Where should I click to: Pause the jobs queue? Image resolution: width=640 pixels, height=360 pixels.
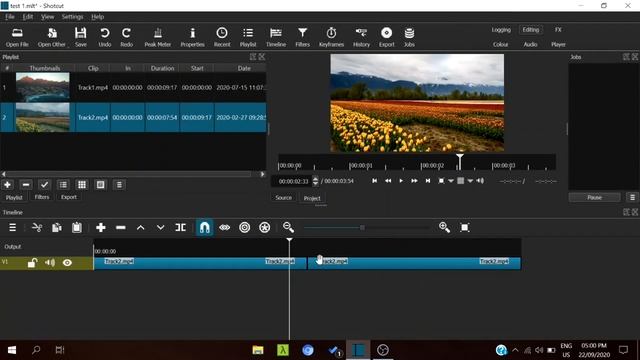point(594,198)
